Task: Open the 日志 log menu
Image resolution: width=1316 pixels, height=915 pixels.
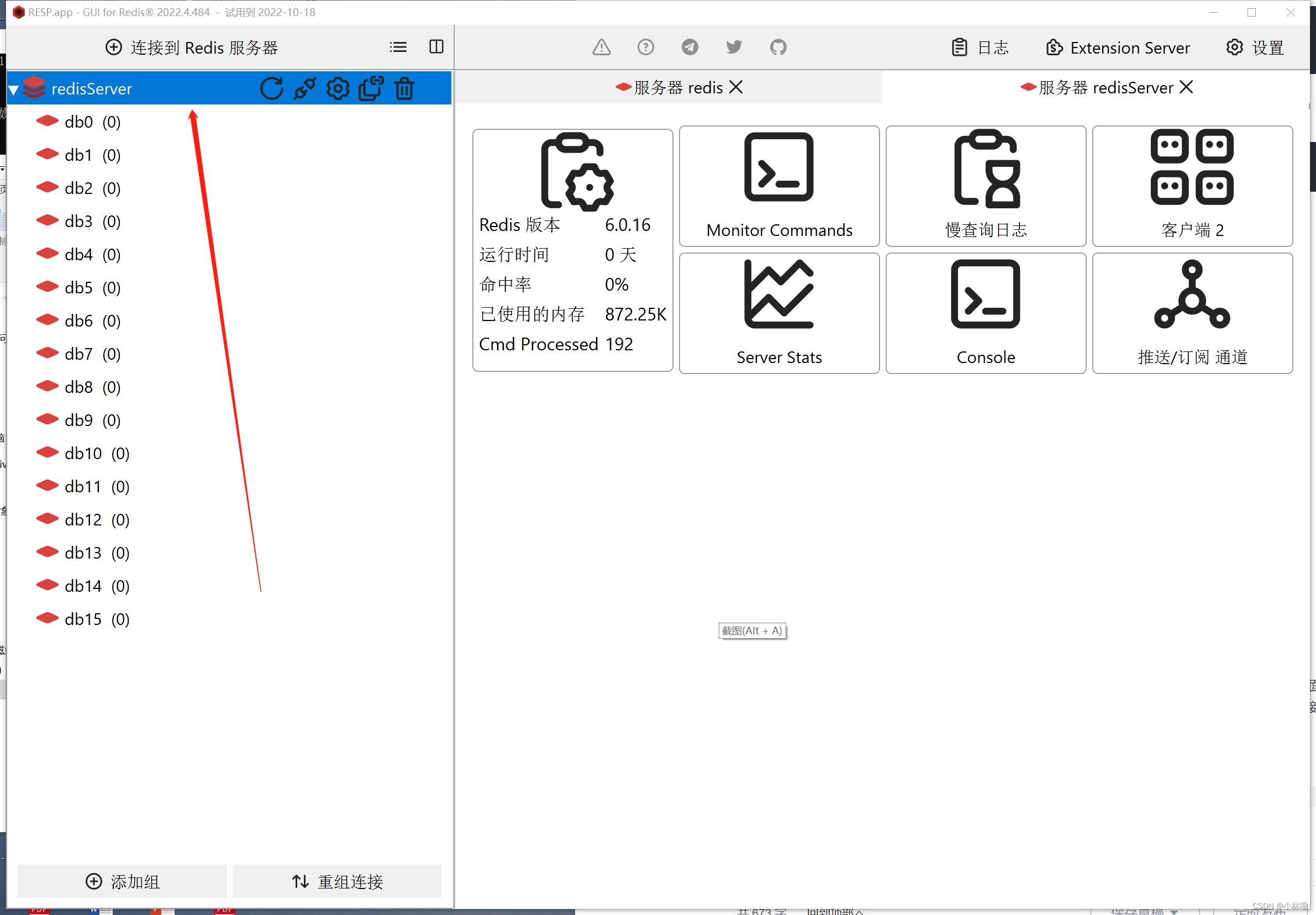Action: point(980,48)
